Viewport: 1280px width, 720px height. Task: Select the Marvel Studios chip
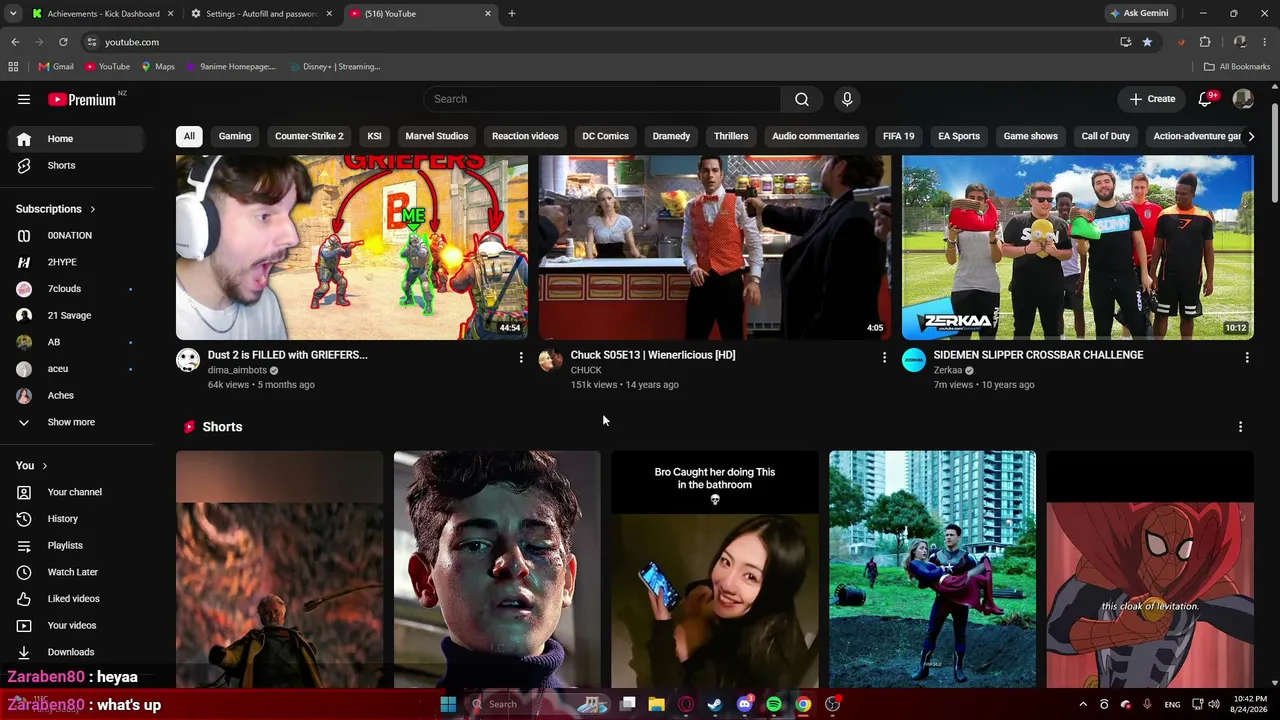click(437, 136)
